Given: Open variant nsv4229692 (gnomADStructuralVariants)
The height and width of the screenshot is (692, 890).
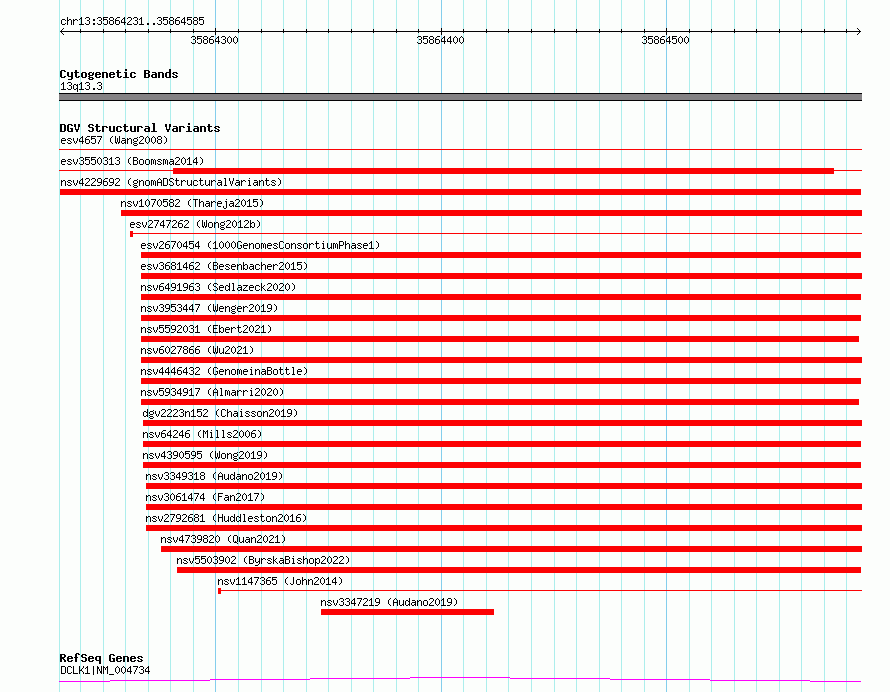Looking at the screenshot, I should click(x=171, y=182).
